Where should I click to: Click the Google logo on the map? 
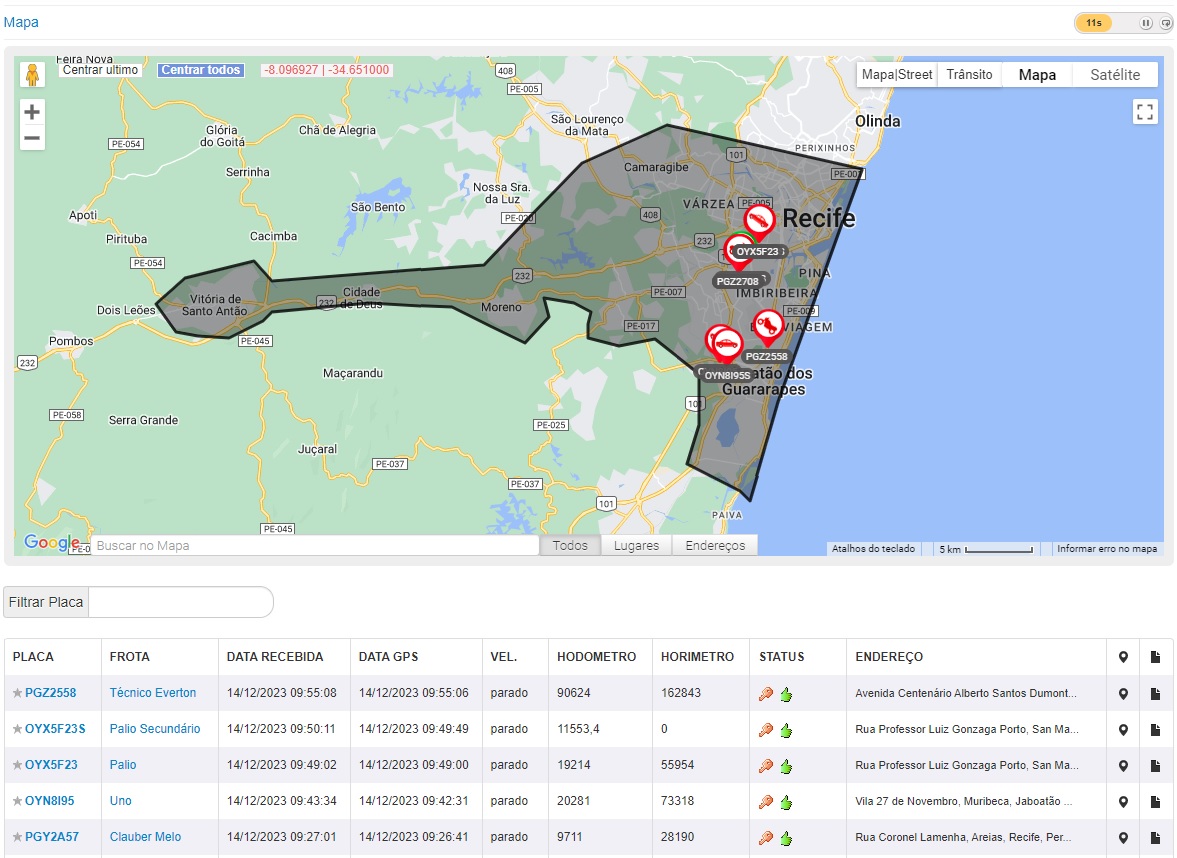[51, 542]
